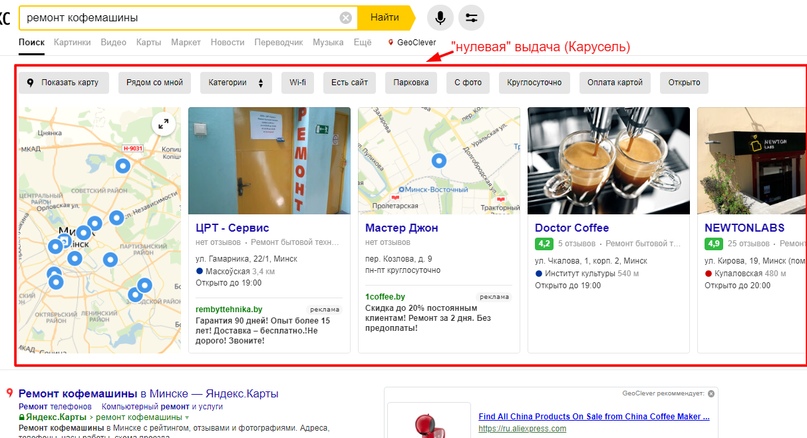
Task: Toggle the Есть сайт filter
Action: click(349, 82)
